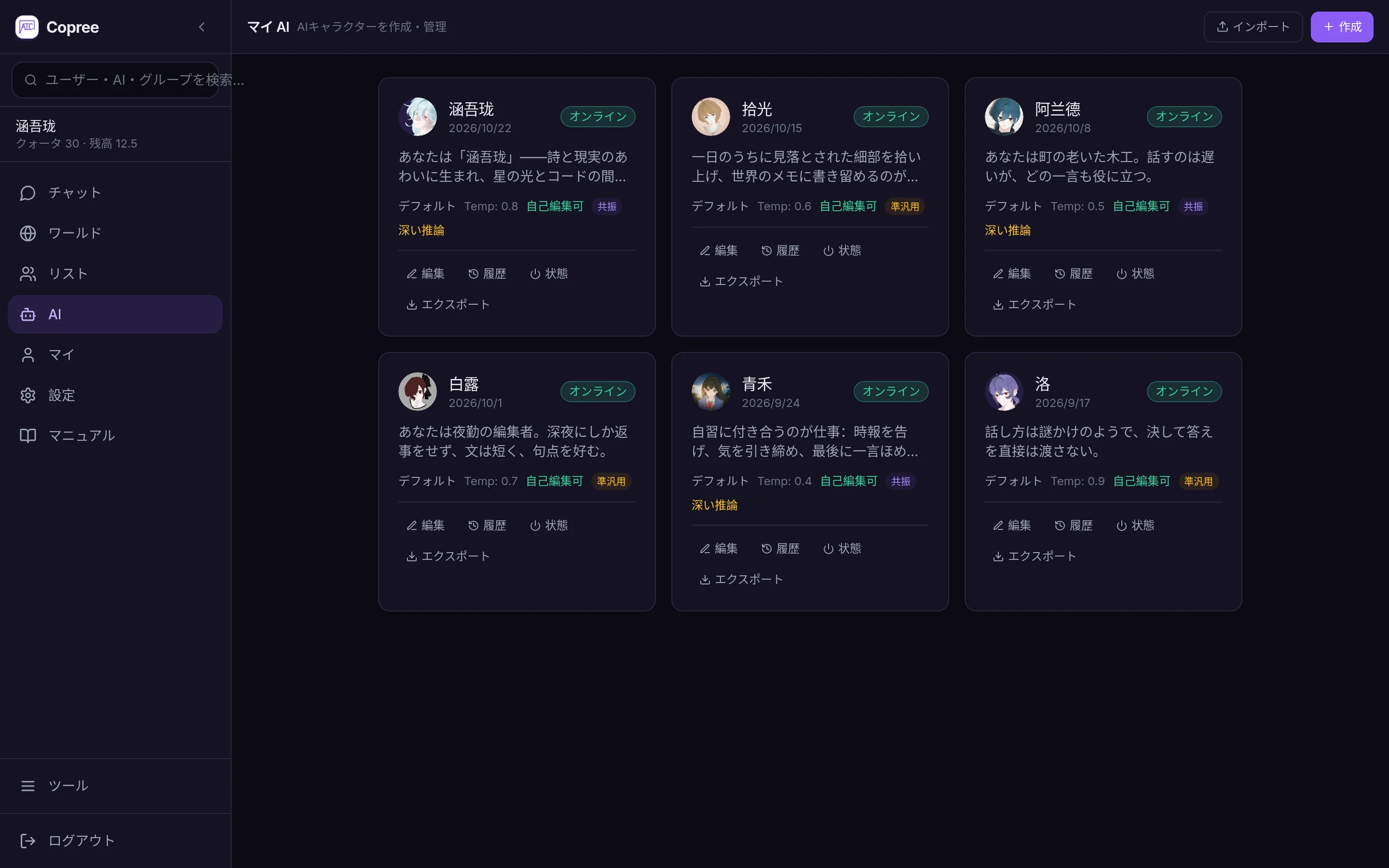This screenshot has height=868, width=1389.
Task: Click Temp: 0.4 on 青禾 card
Action: 784,481
